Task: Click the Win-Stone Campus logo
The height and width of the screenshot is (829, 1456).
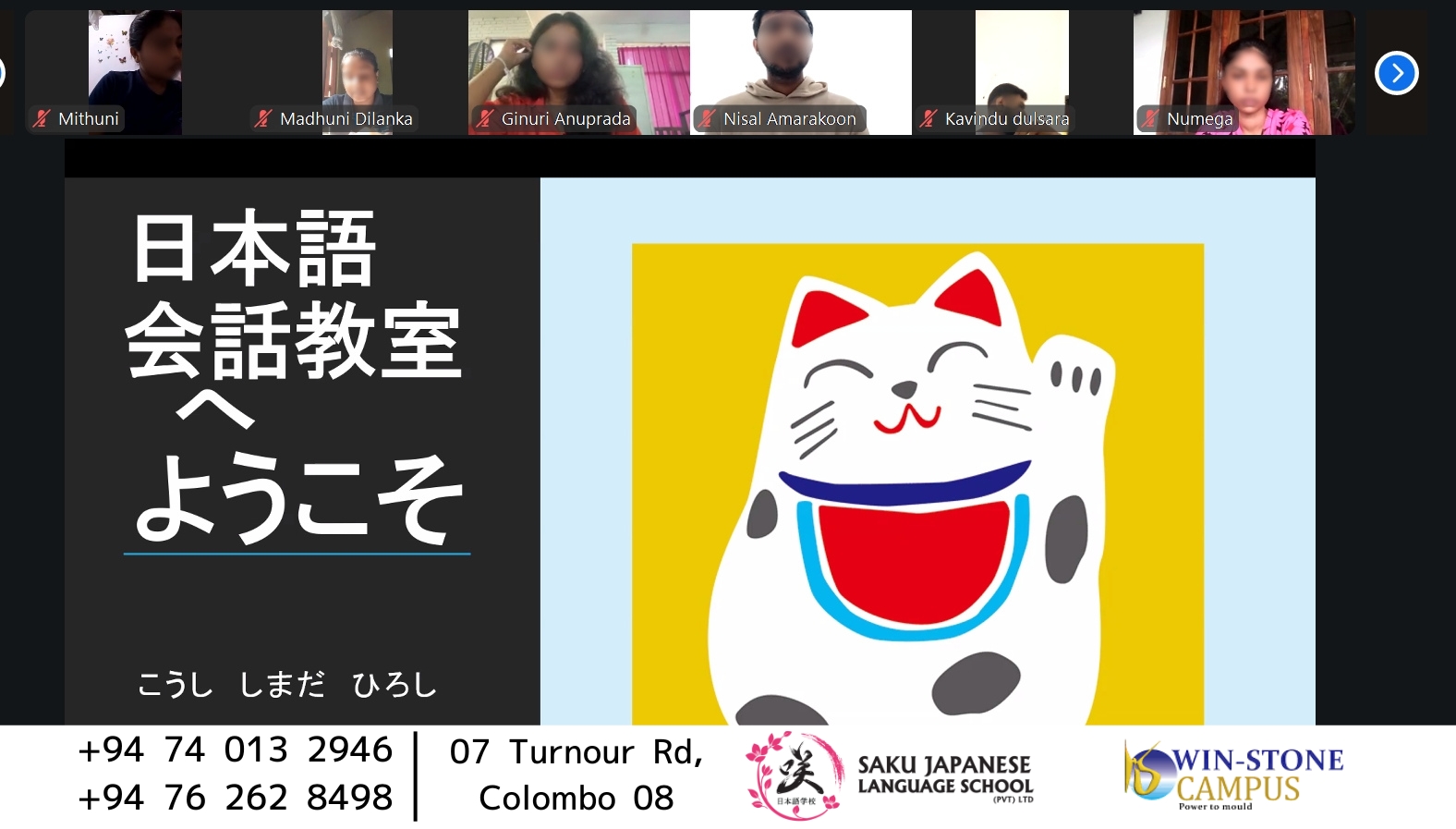Action: click(1233, 775)
